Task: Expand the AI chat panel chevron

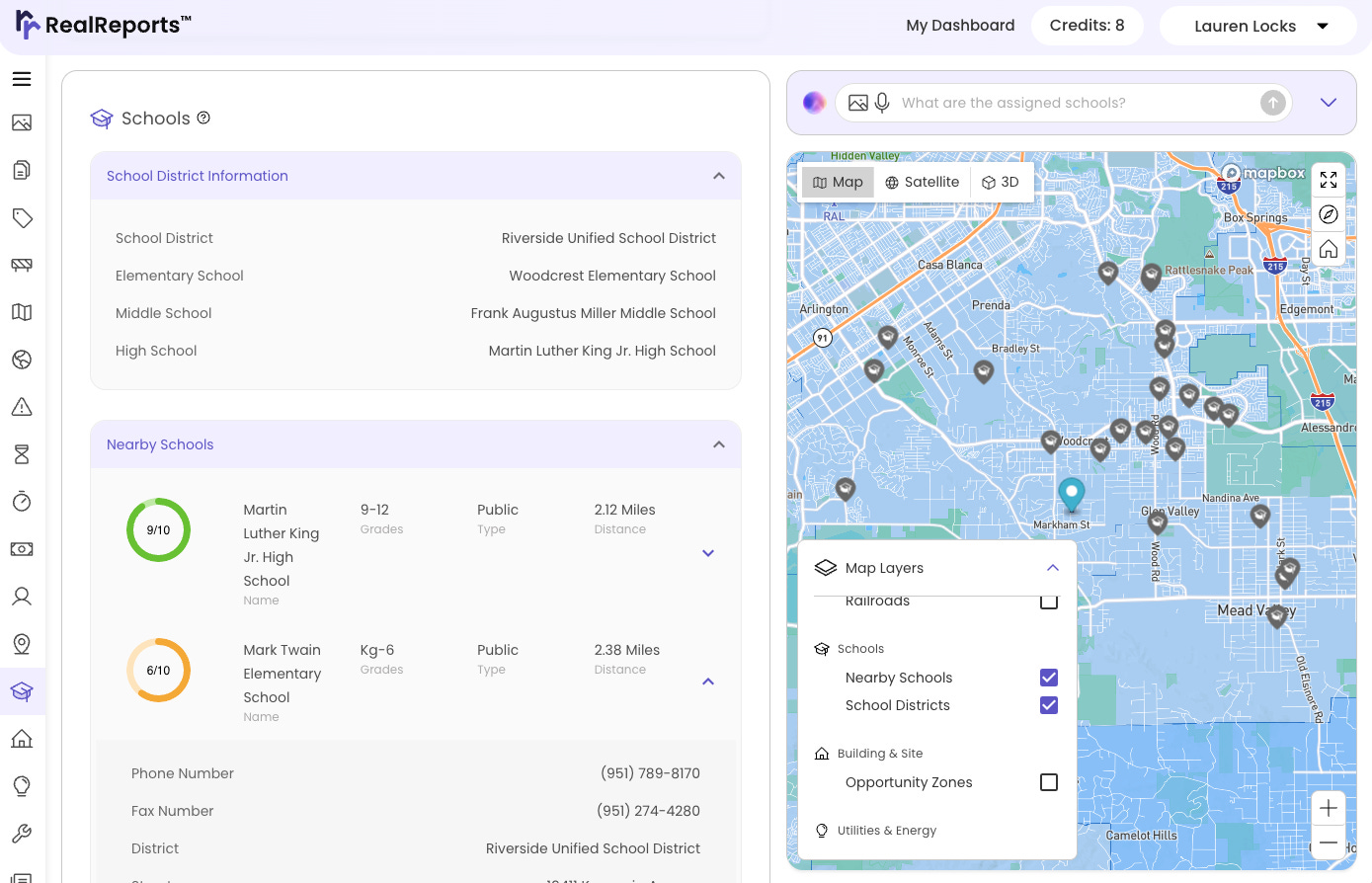Action: (1329, 103)
